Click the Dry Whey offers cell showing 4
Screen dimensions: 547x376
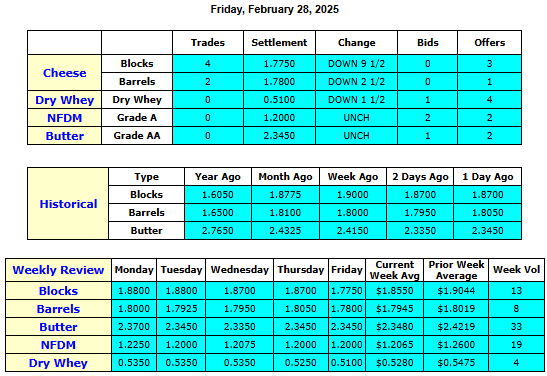[x=489, y=100]
